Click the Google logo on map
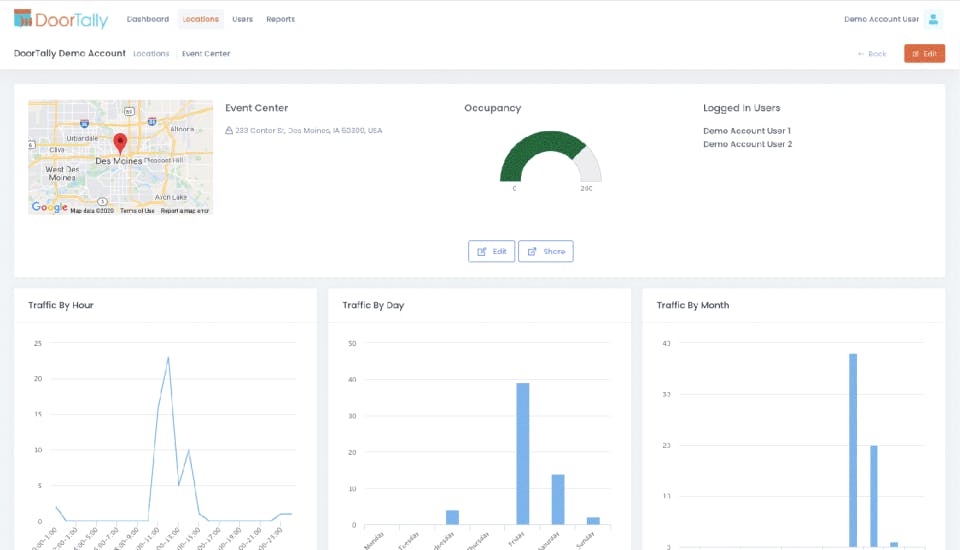Viewport: 960px width, 550px height. point(50,207)
